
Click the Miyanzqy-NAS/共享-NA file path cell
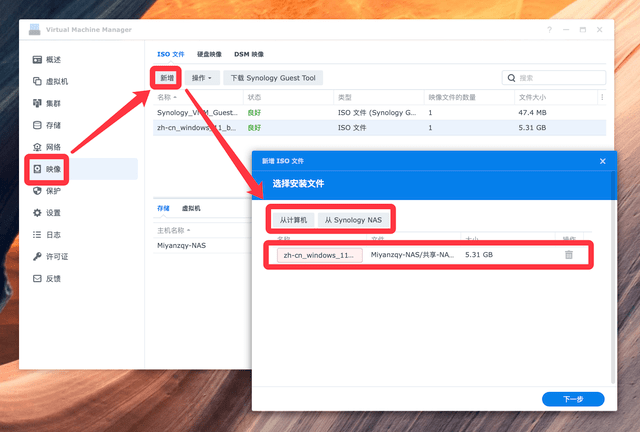click(412, 255)
